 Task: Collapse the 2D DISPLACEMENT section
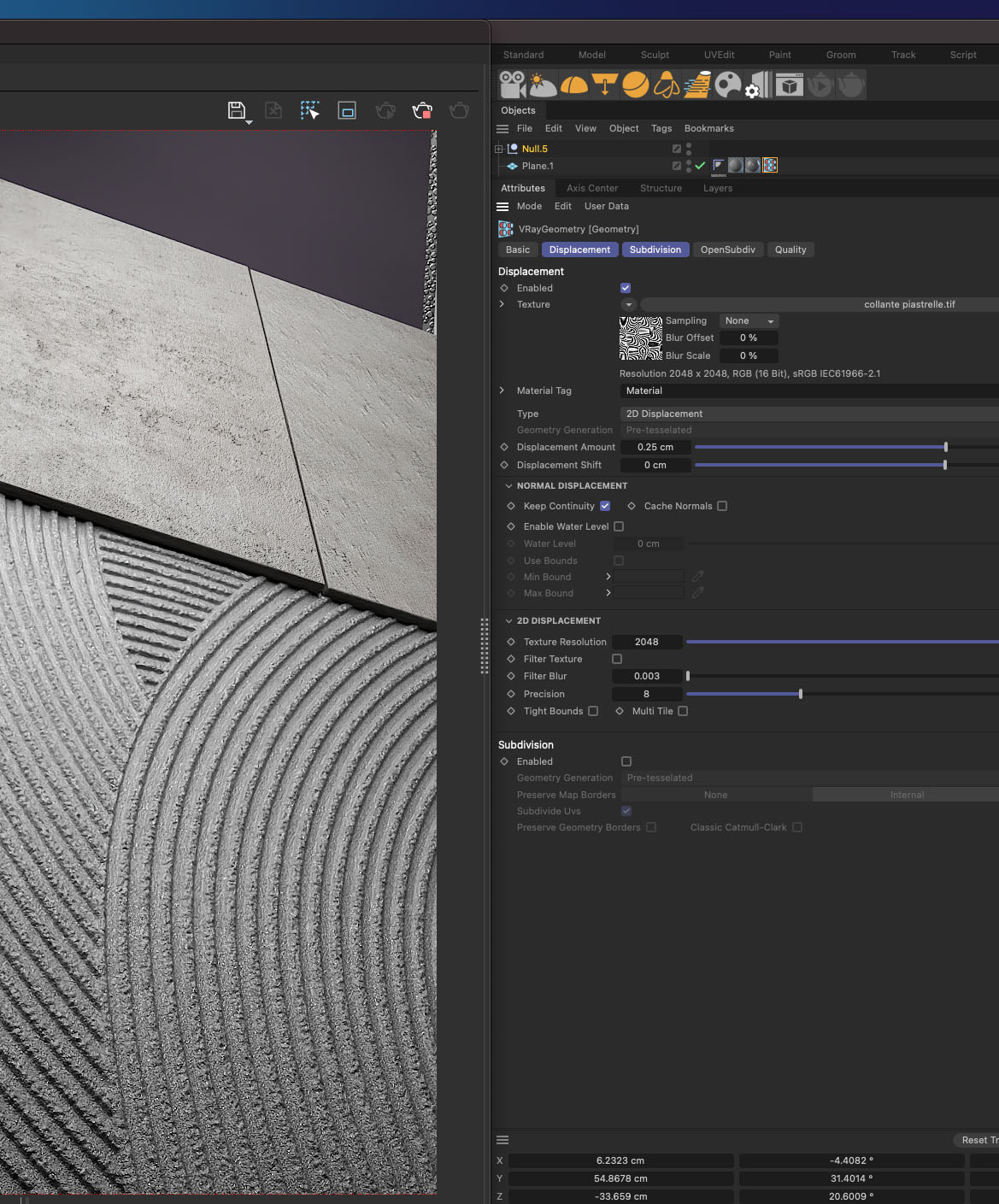[x=509, y=621]
